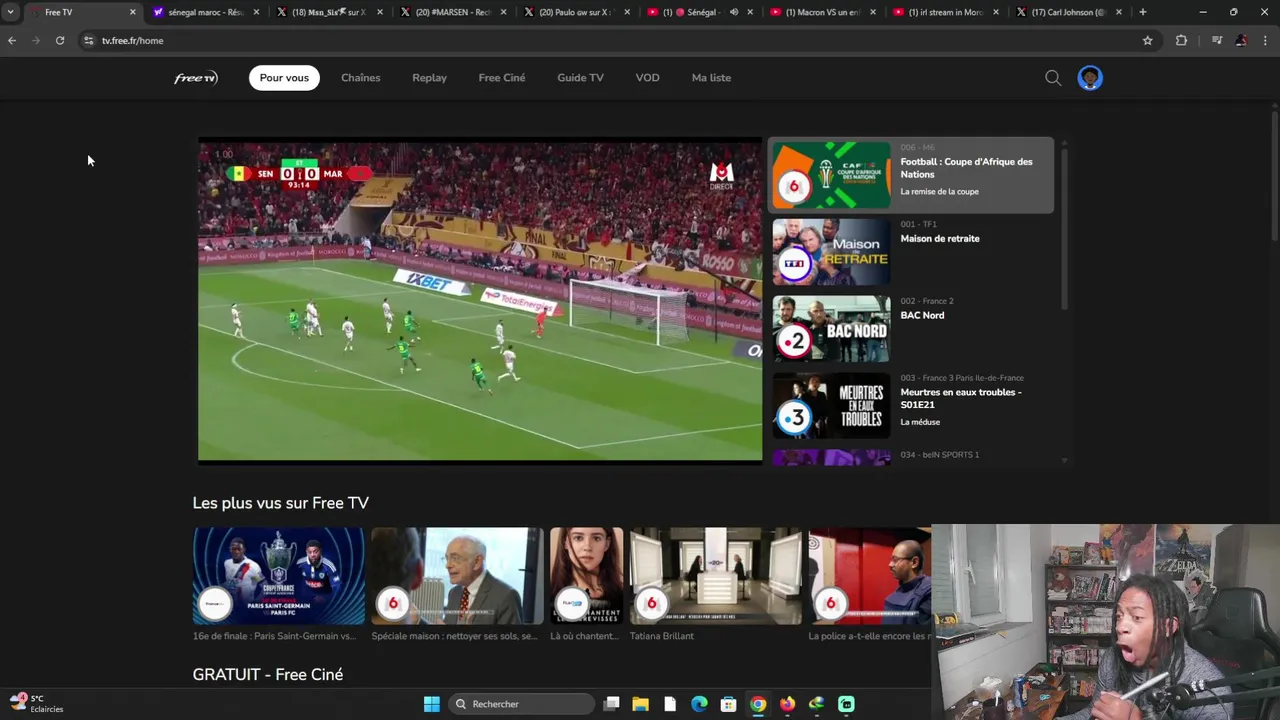The height and width of the screenshot is (720, 1280).
Task: Switch to Carl Johnson X tab
Action: (1071, 12)
